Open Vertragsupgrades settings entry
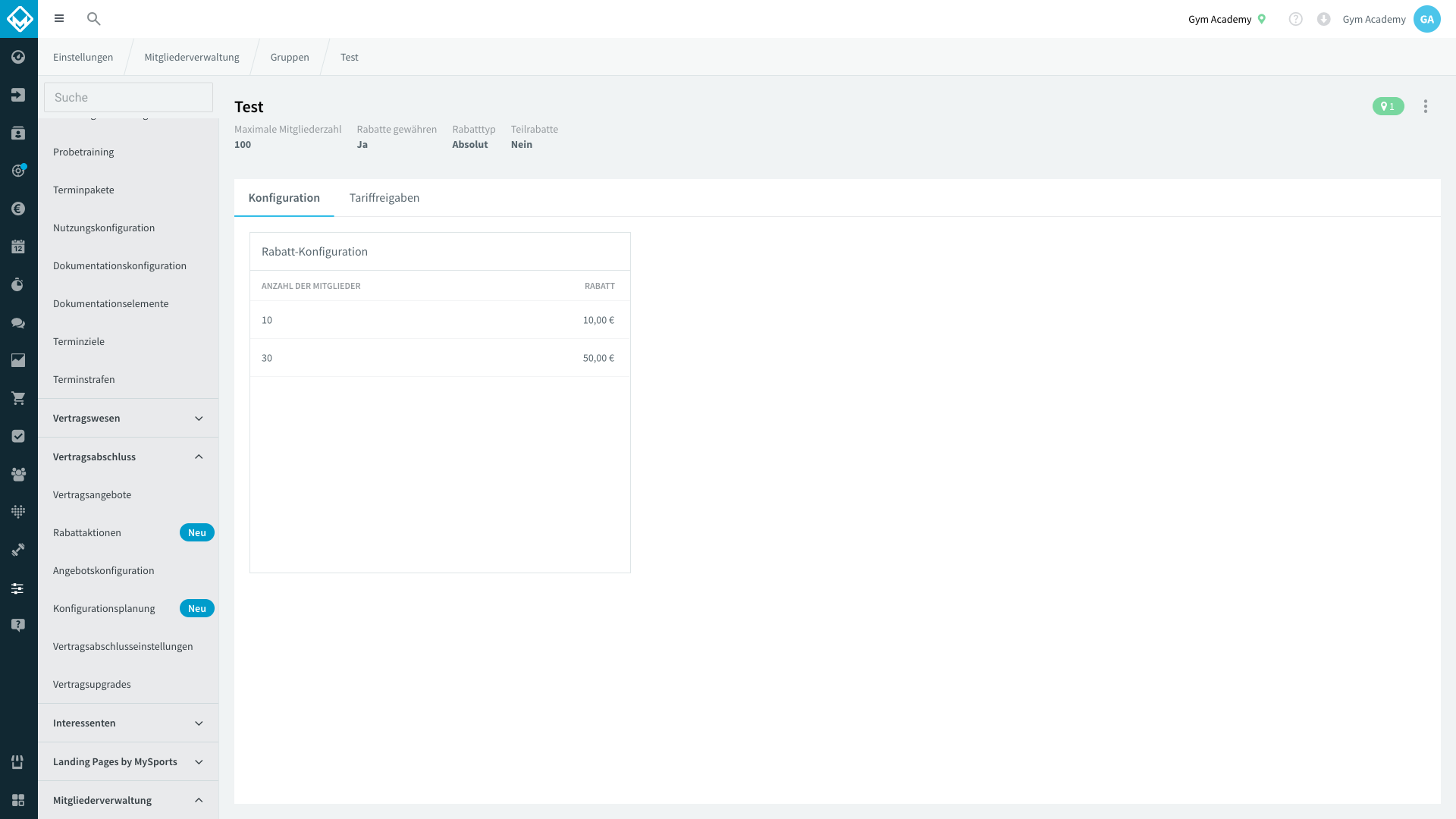This screenshot has height=819, width=1456. [128, 685]
